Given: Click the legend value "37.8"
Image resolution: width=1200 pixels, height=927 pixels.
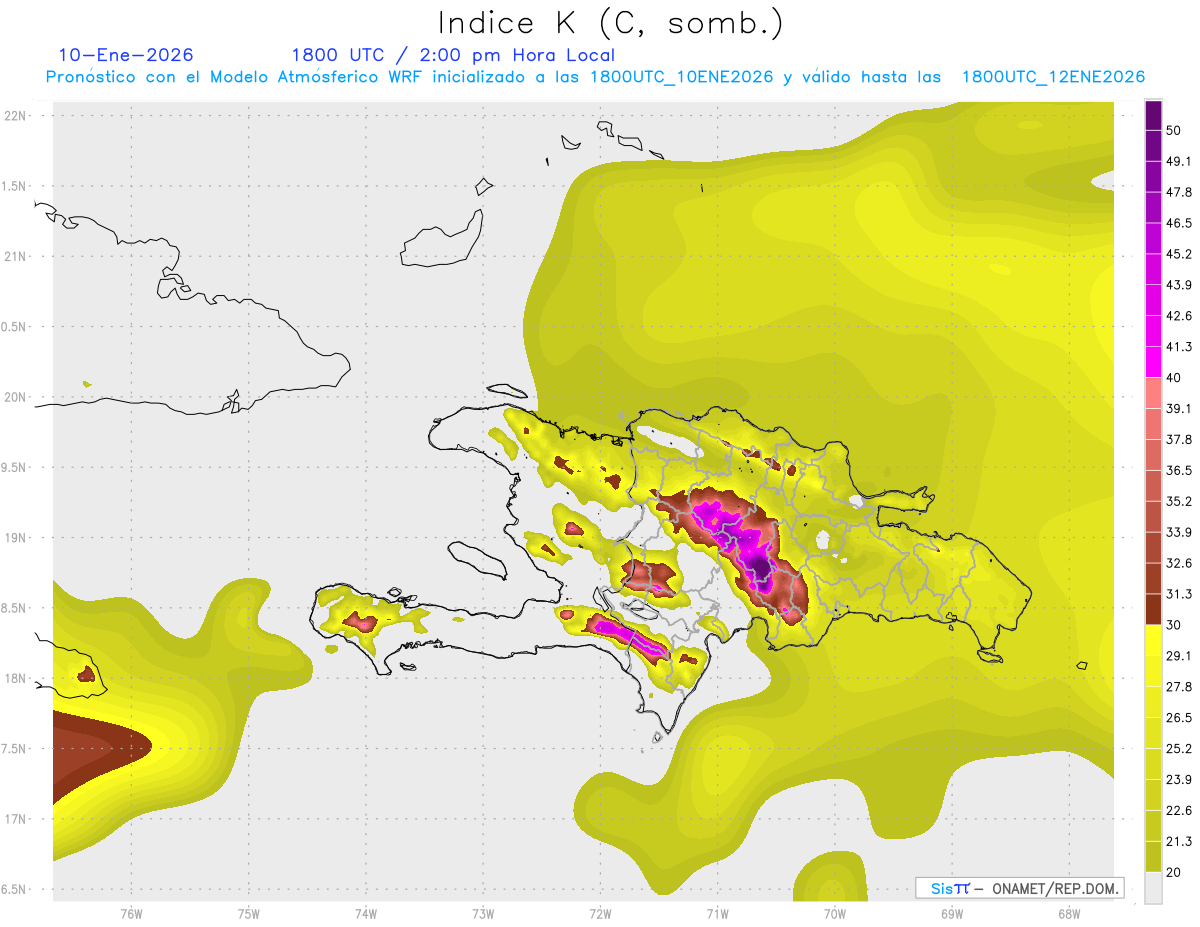Looking at the screenshot, I should tap(1178, 439).
